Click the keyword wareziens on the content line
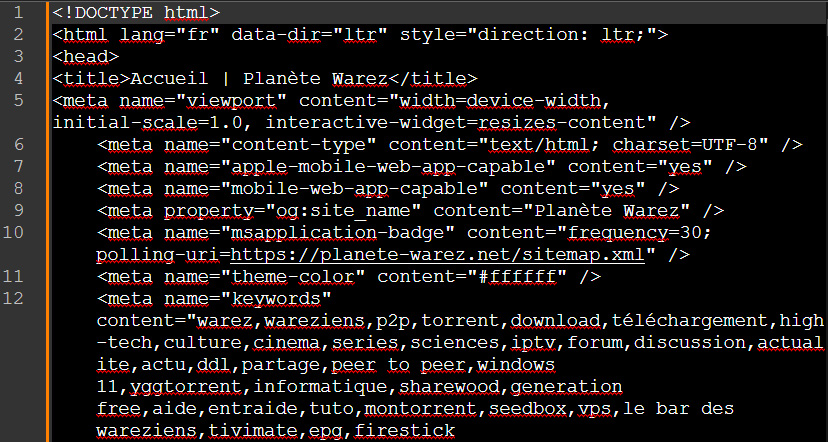 [315, 321]
